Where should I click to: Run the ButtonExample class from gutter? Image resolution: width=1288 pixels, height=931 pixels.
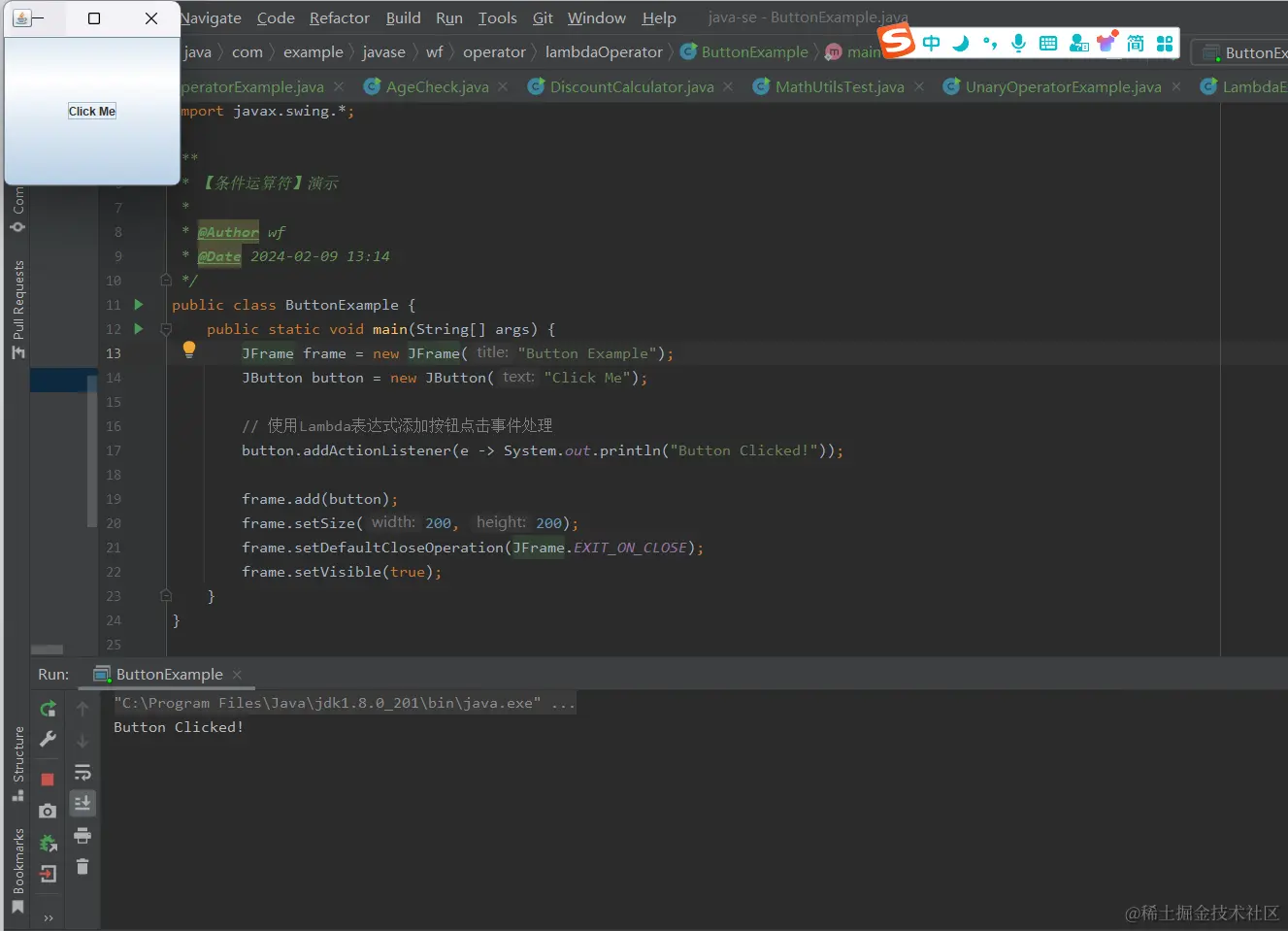(139, 305)
